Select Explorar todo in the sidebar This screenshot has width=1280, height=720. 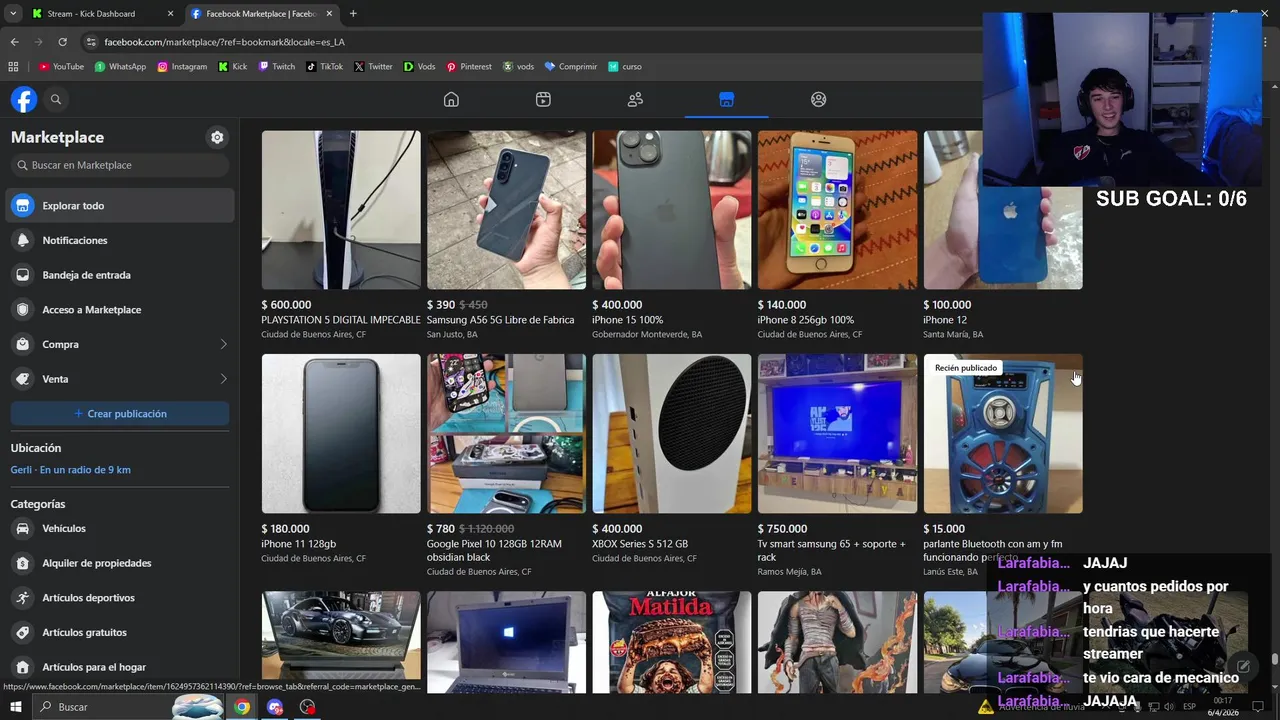click(120, 205)
